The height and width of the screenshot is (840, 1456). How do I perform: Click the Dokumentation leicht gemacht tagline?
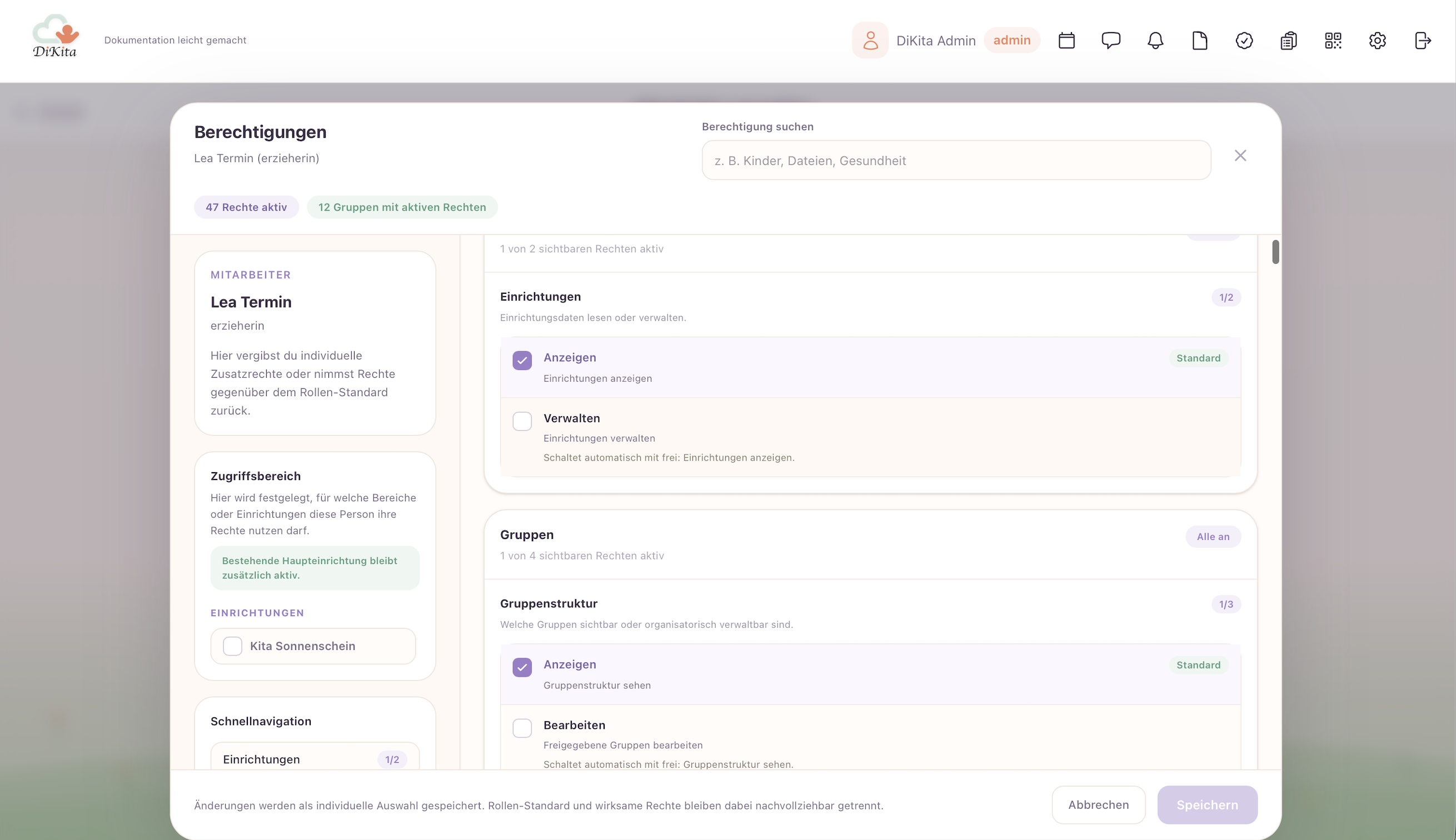pos(176,41)
